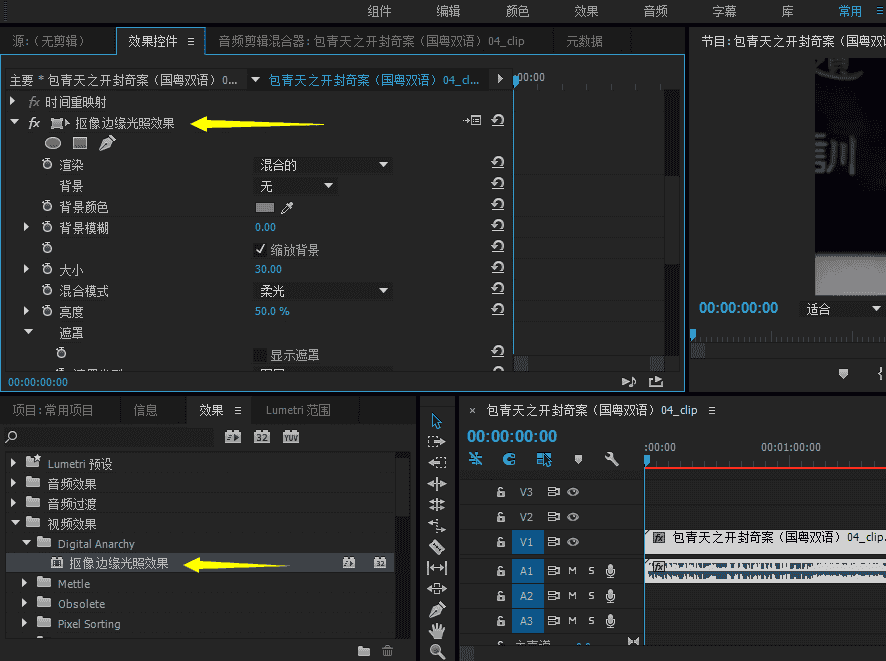The width and height of the screenshot is (886, 661).
Task: Mute the A1 audio track
Action: click(x=572, y=569)
